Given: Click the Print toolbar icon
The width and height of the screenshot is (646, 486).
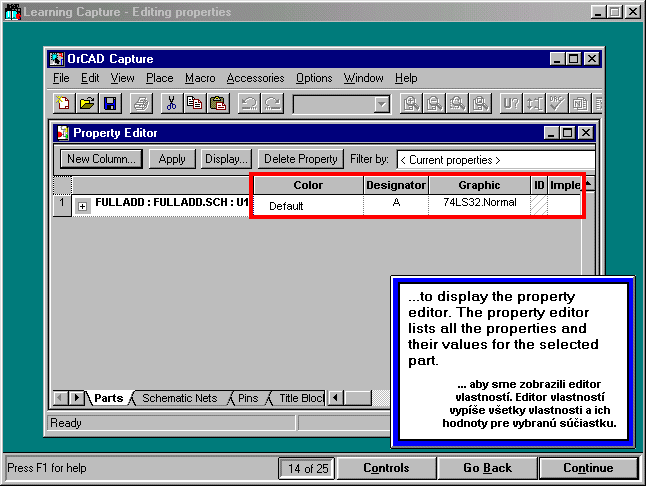Looking at the screenshot, I should (142, 103).
